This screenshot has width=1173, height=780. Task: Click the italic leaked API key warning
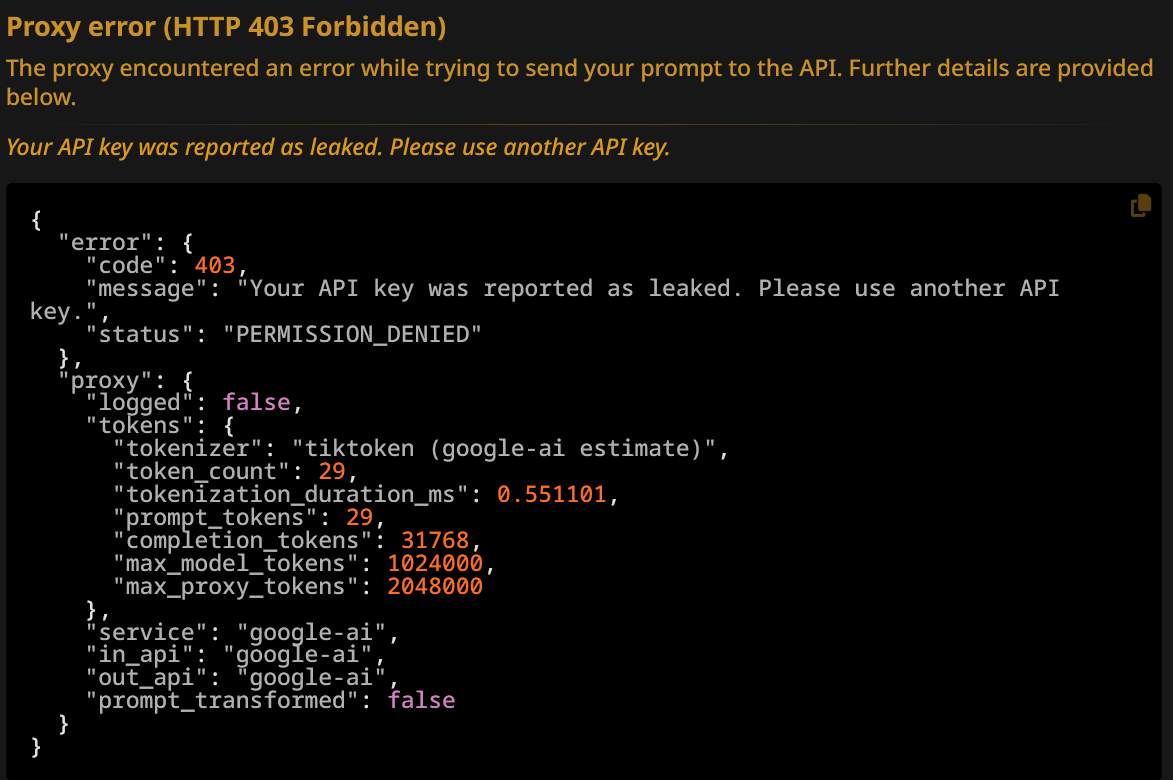(338, 148)
